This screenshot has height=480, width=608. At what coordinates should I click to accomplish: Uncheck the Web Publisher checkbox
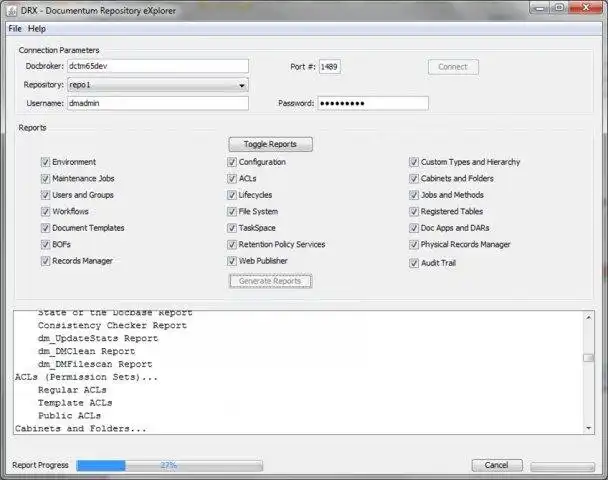pos(232,261)
